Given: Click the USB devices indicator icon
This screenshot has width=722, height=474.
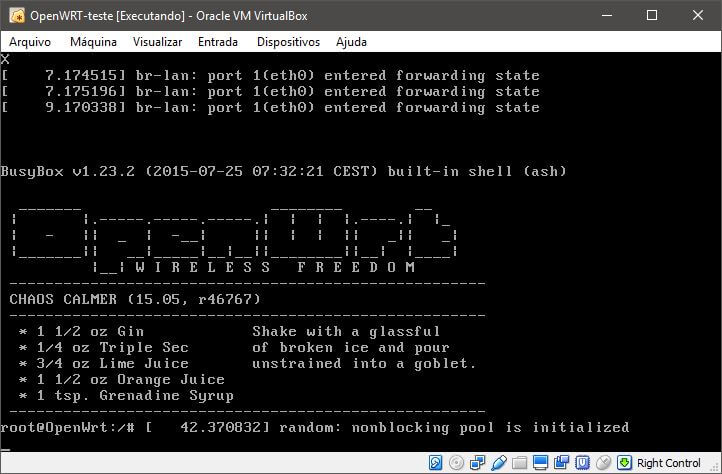Looking at the screenshot, I should coord(498,462).
